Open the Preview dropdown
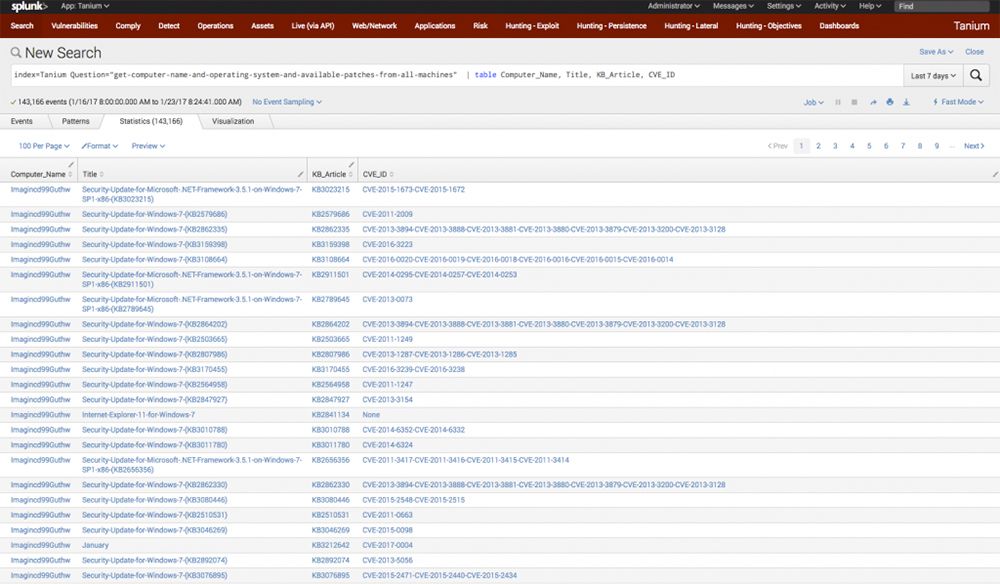The width and height of the screenshot is (1000, 584). (149, 146)
